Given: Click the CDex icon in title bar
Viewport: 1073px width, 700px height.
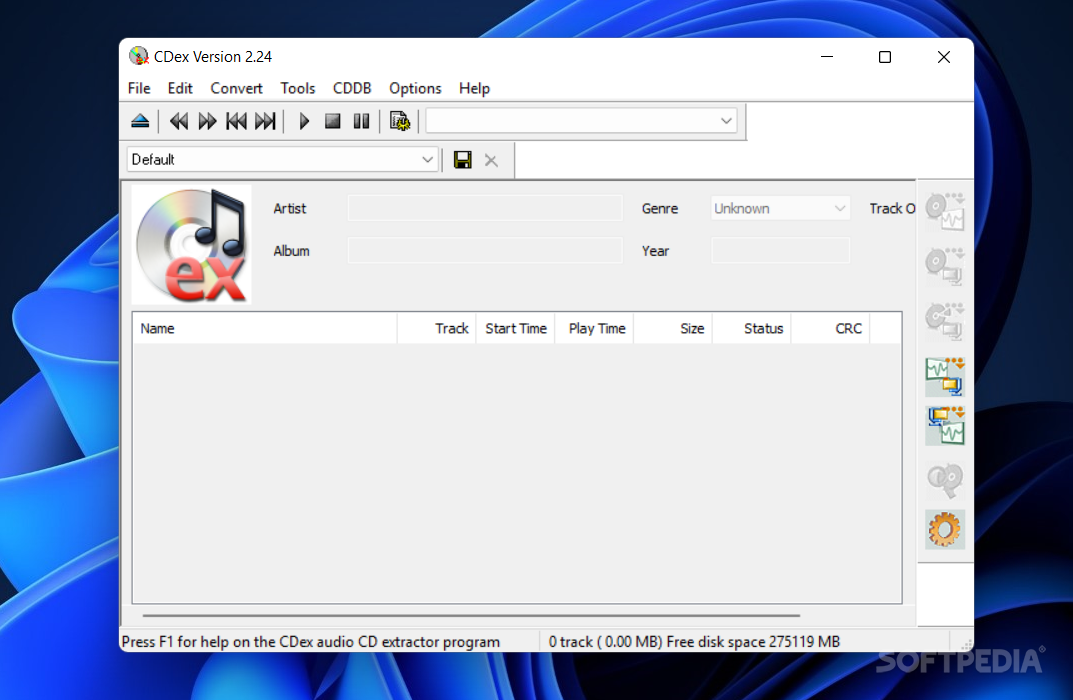Looking at the screenshot, I should (139, 56).
